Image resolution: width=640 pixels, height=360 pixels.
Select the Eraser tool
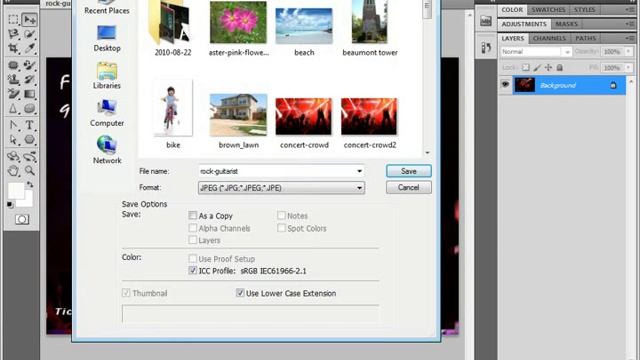pyautogui.click(x=13, y=94)
